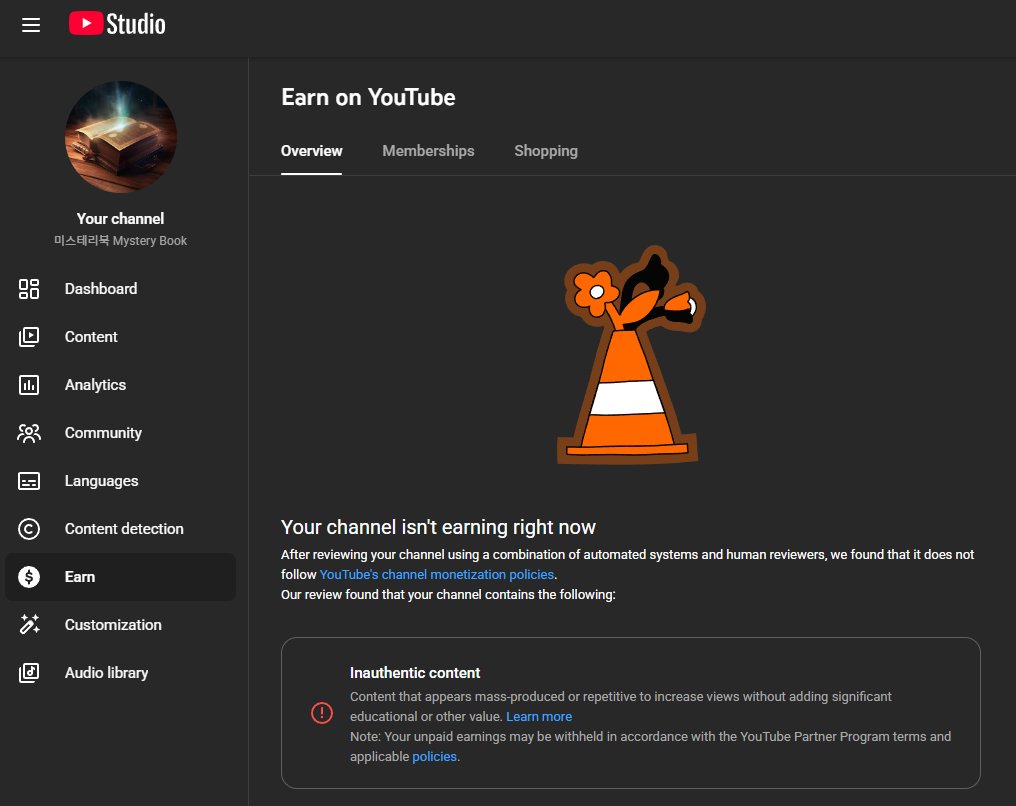This screenshot has width=1016, height=806.
Task: Click the Analytics bar-chart icon
Action: point(29,385)
